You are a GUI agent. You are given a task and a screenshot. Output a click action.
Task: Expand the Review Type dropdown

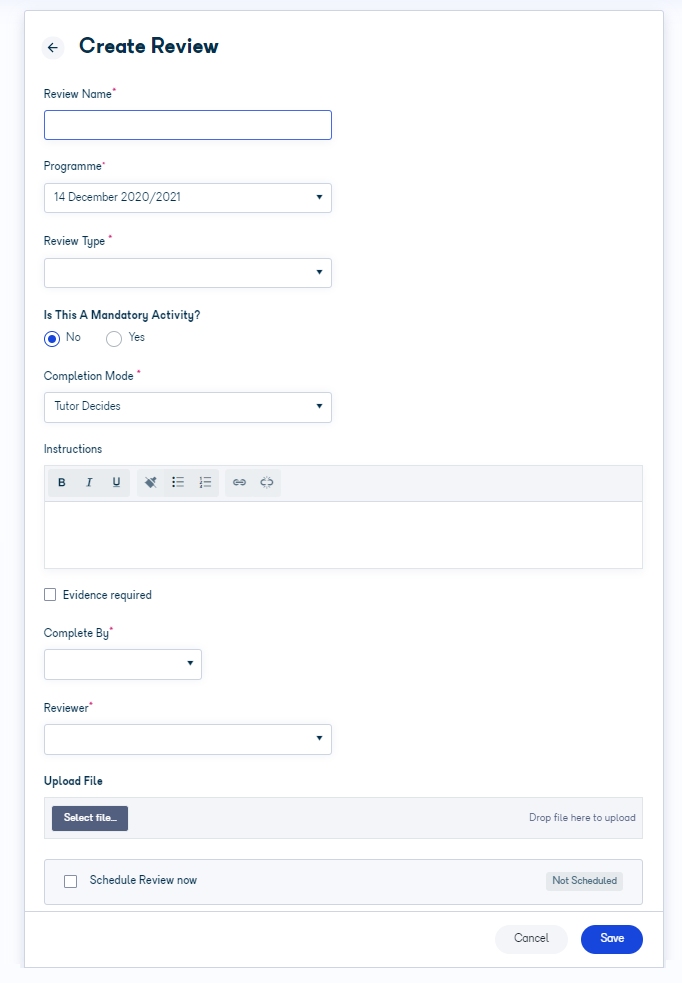187,273
